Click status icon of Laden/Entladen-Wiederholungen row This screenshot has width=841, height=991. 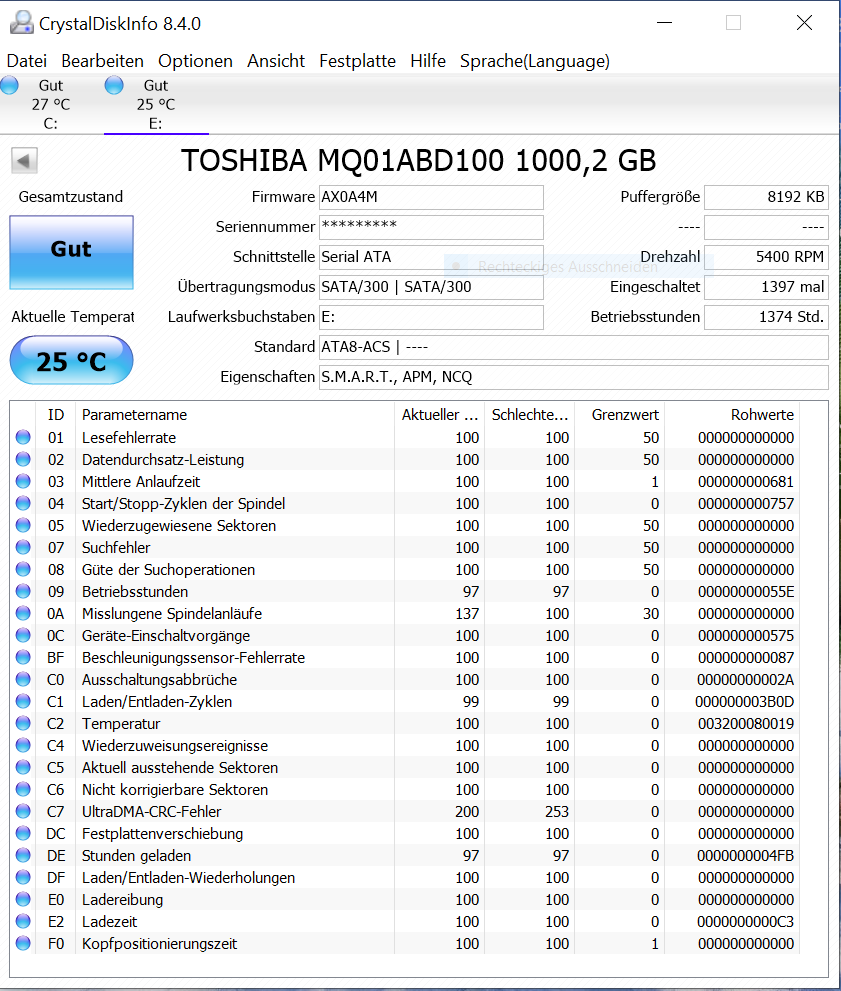tap(23, 877)
